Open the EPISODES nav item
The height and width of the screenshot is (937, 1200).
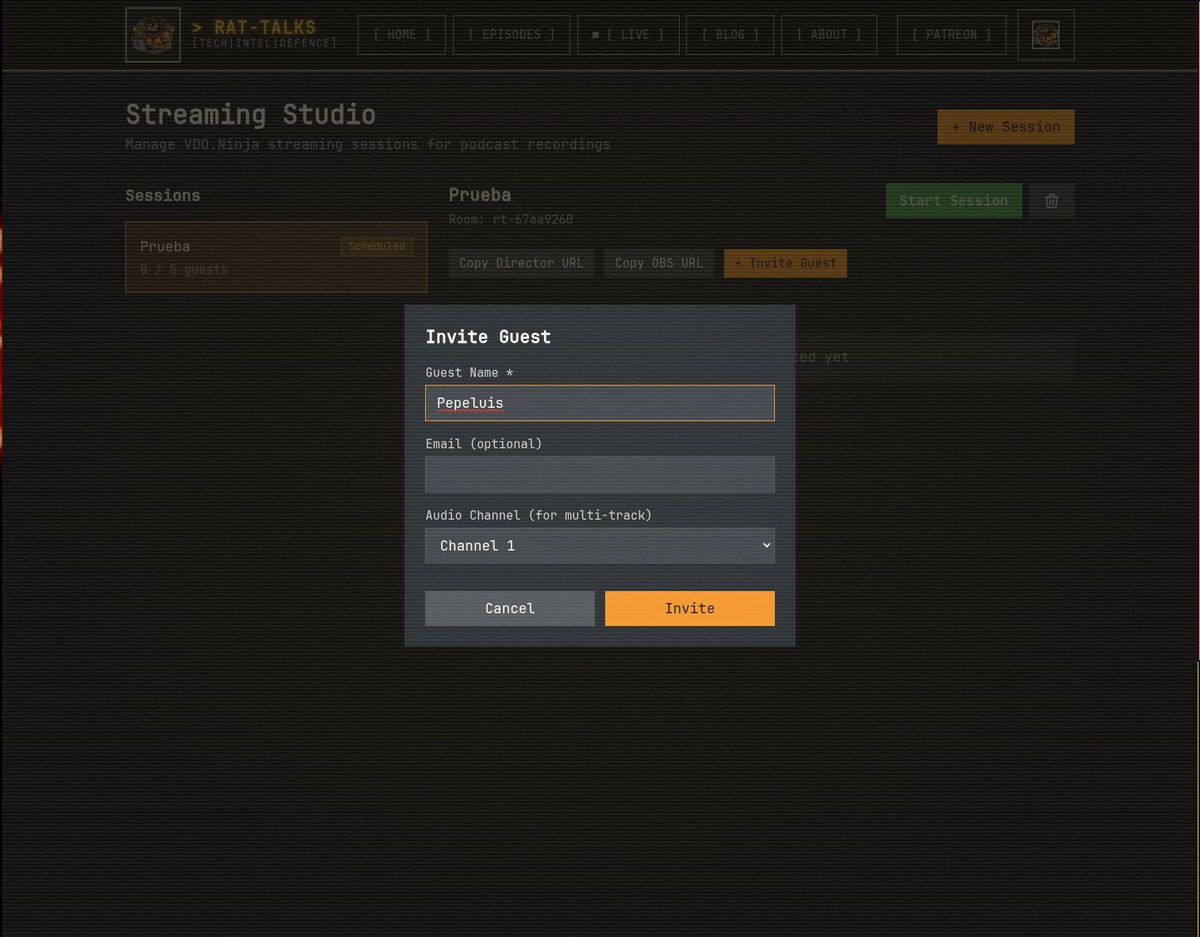click(x=512, y=35)
